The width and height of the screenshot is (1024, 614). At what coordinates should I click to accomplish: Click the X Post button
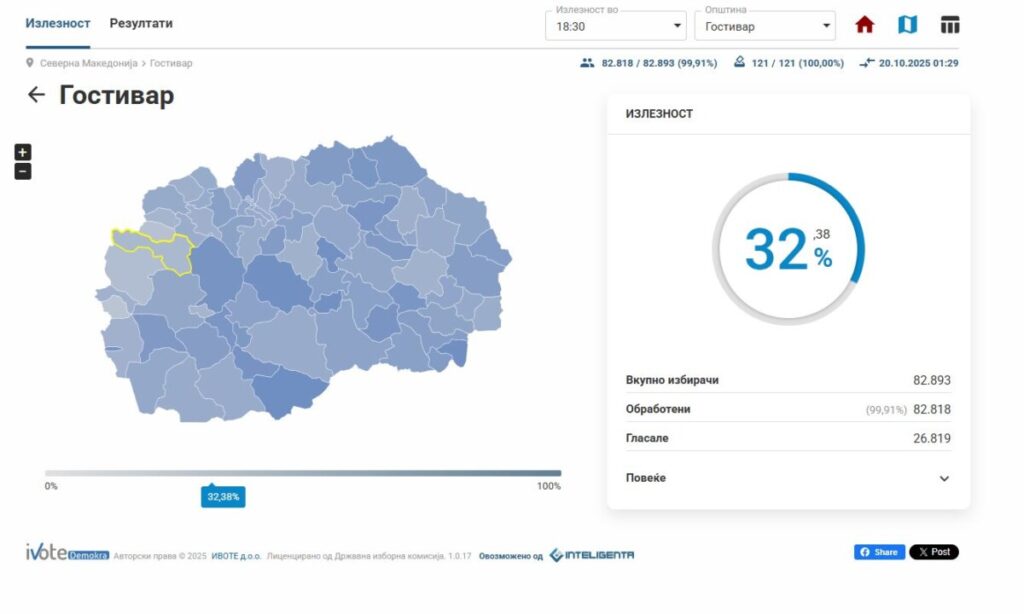[933, 552]
